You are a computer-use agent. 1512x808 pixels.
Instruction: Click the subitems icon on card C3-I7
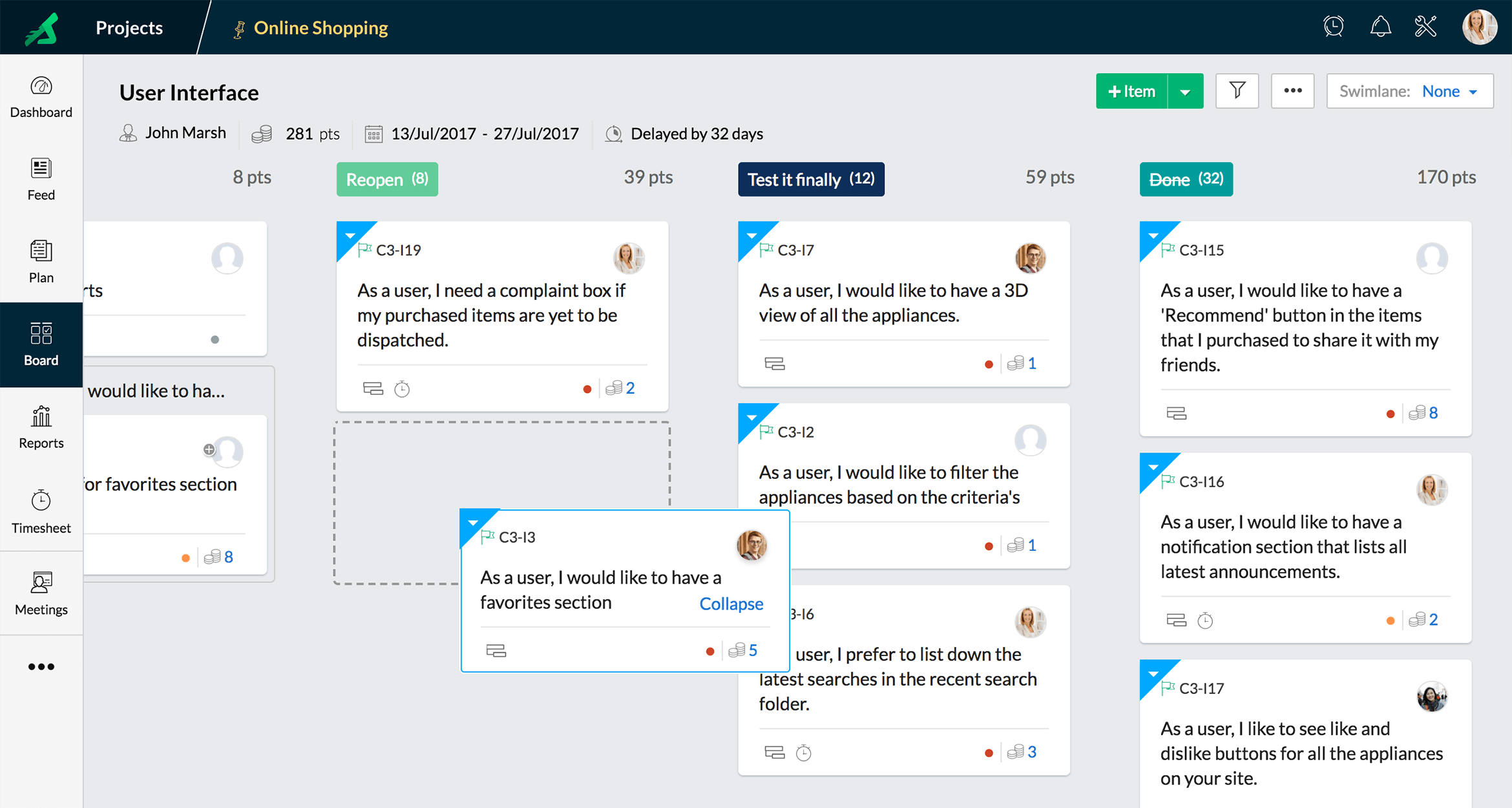775,363
